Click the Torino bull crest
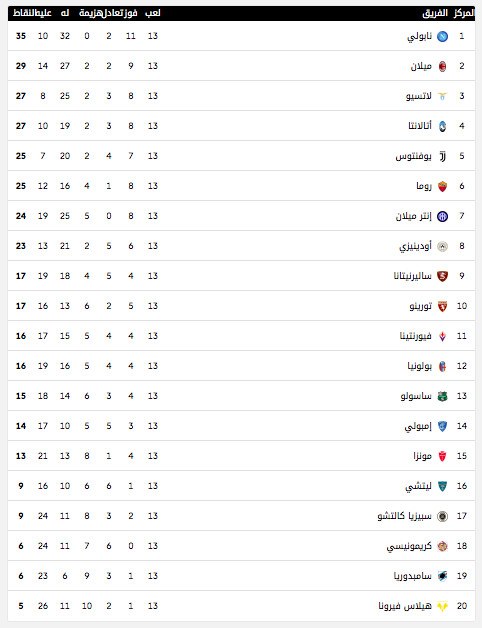482x628 pixels. [442, 306]
